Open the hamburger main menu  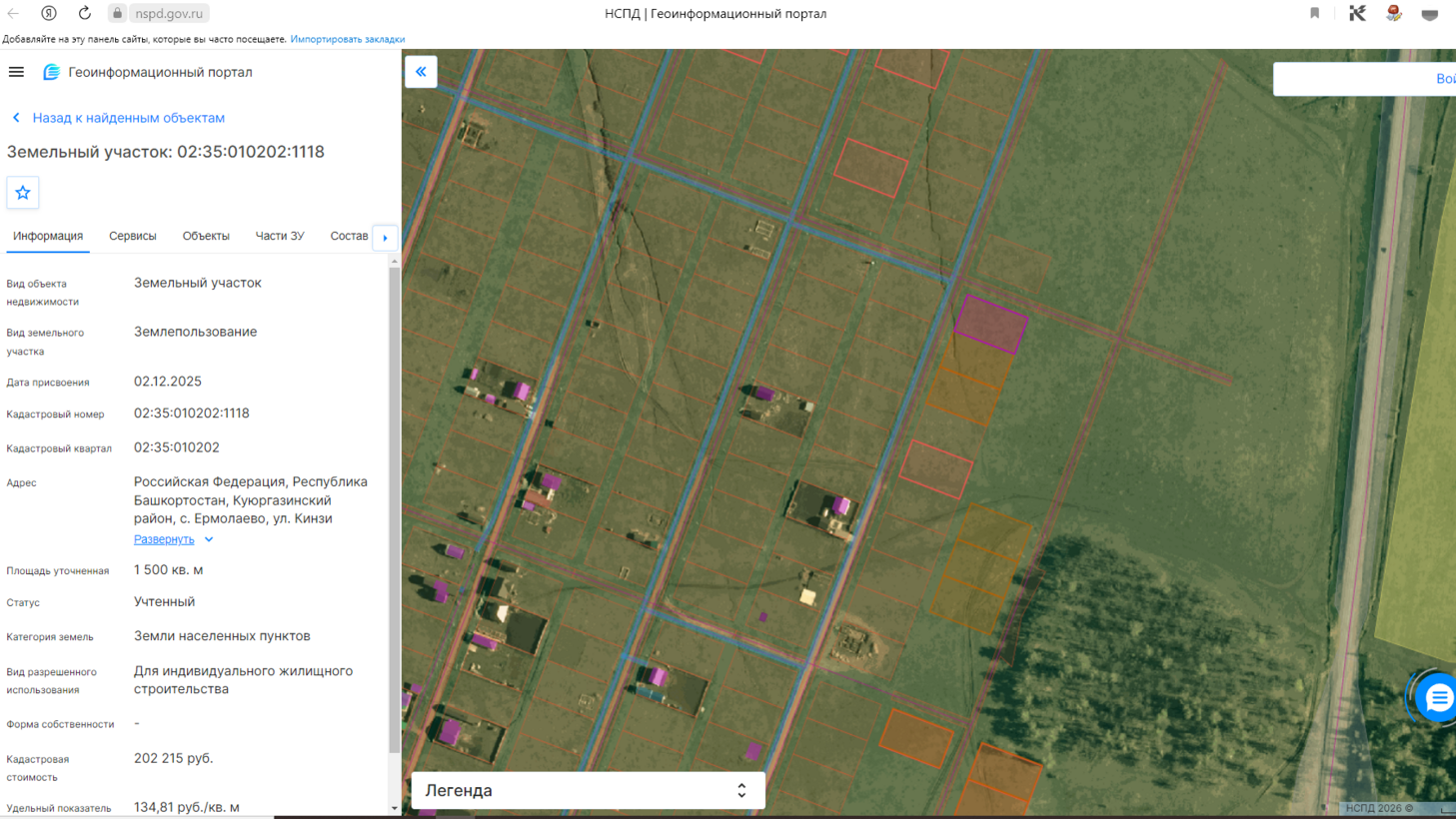tap(16, 72)
